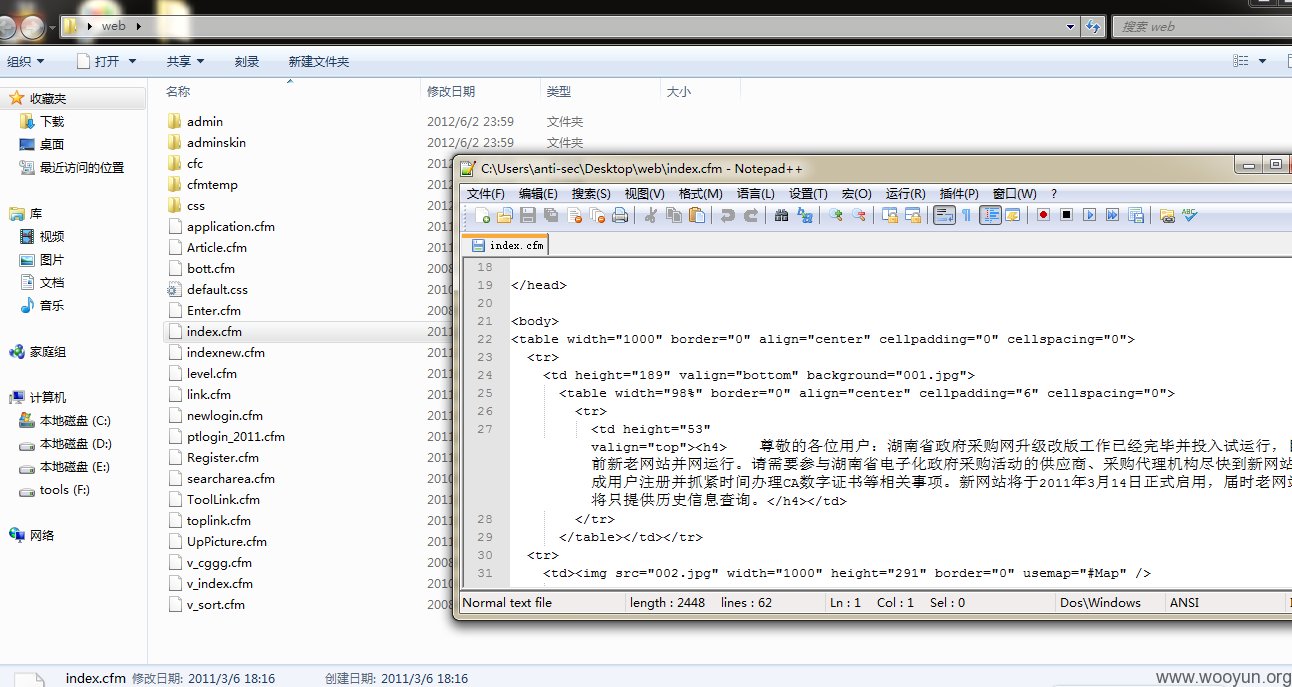
Task: Click the Copy icon in Notepad++ toolbar
Action: point(674,215)
